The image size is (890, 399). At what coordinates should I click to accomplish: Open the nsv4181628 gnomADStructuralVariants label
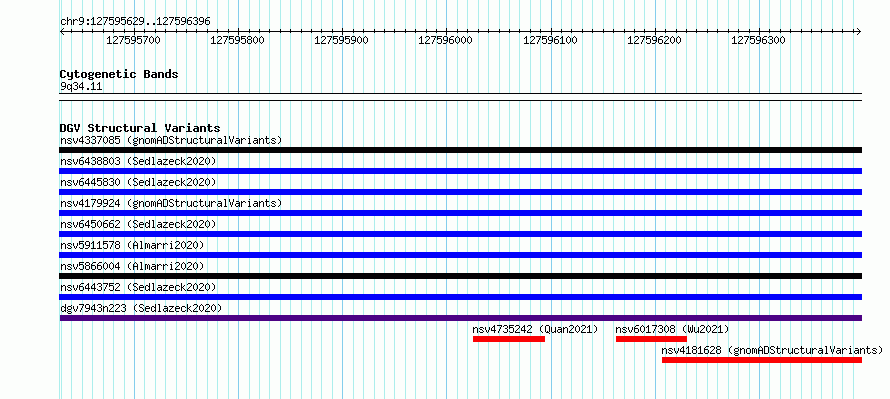point(773,350)
